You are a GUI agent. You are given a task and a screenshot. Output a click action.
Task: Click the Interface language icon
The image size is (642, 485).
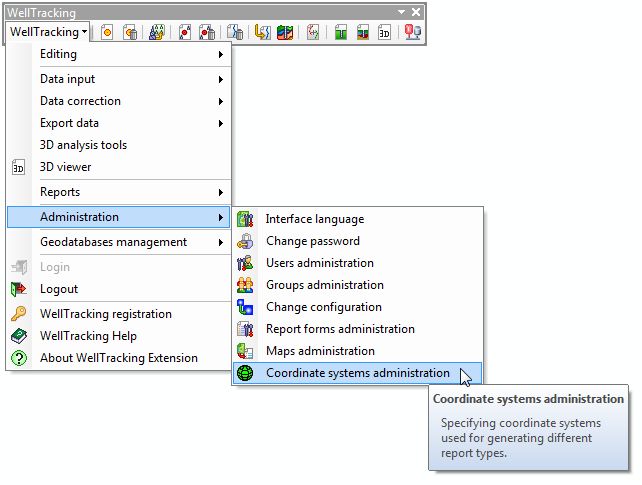point(245,219)
